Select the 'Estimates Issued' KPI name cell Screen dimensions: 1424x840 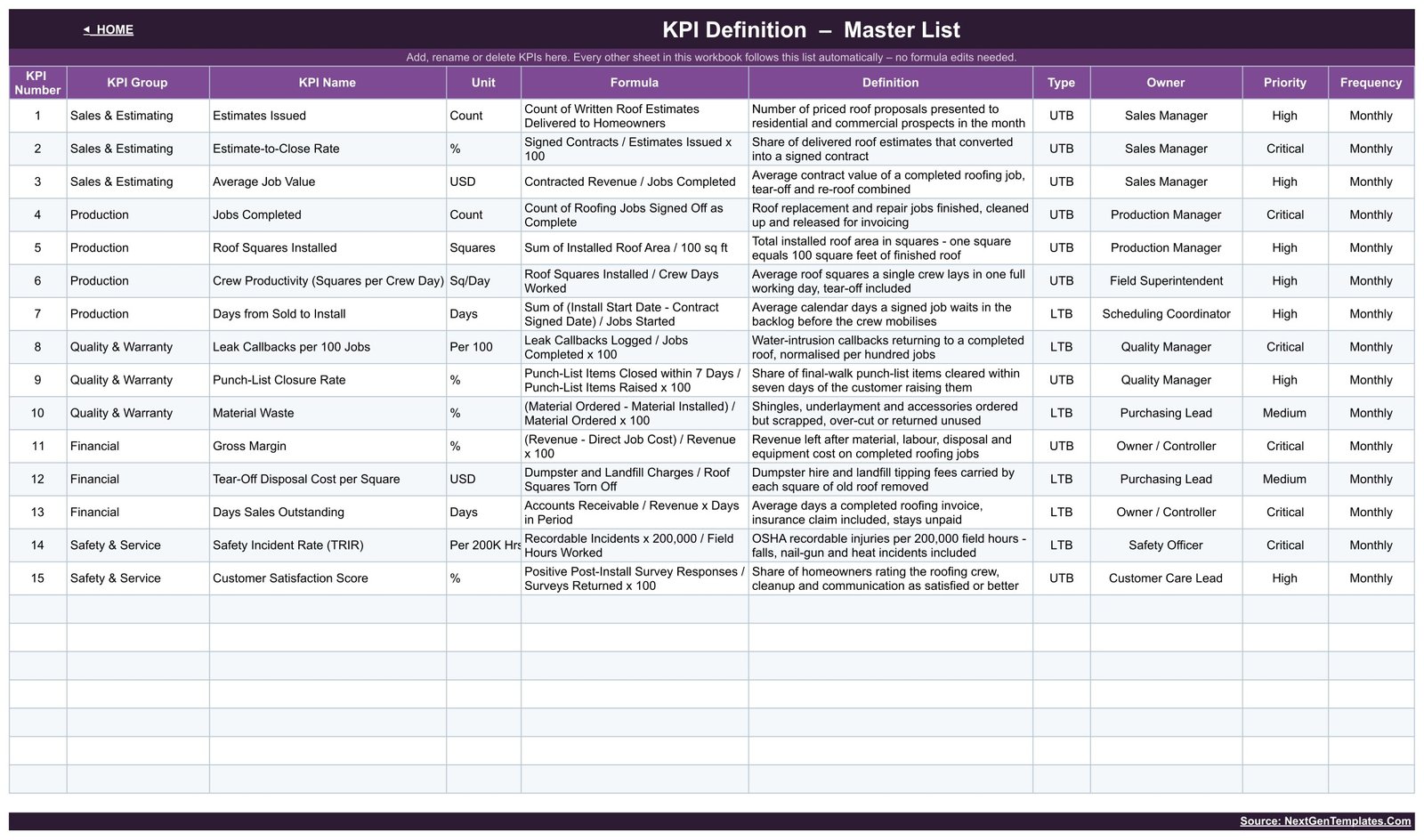[x=328, y=116]
